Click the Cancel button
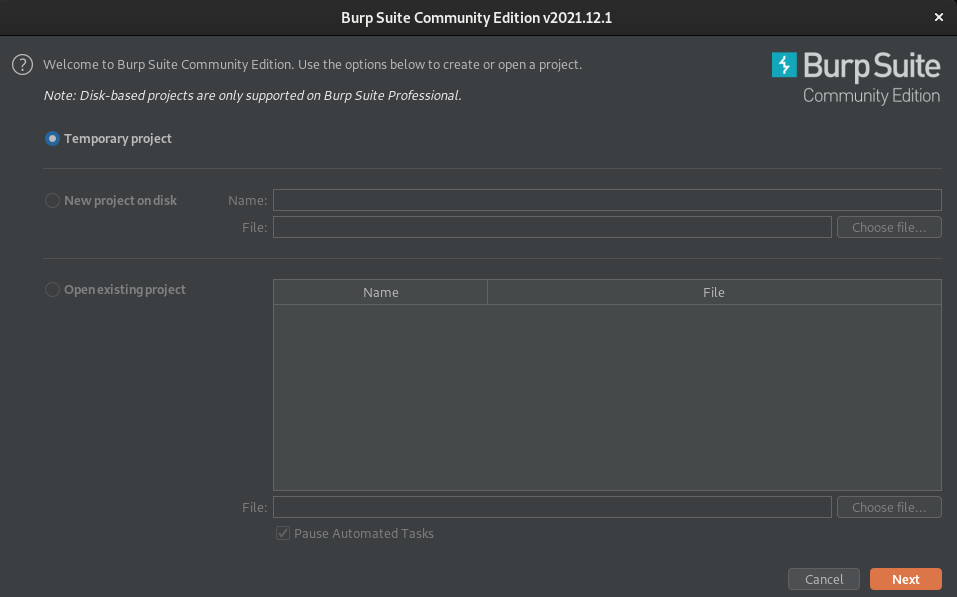 (x=824, y=579)
